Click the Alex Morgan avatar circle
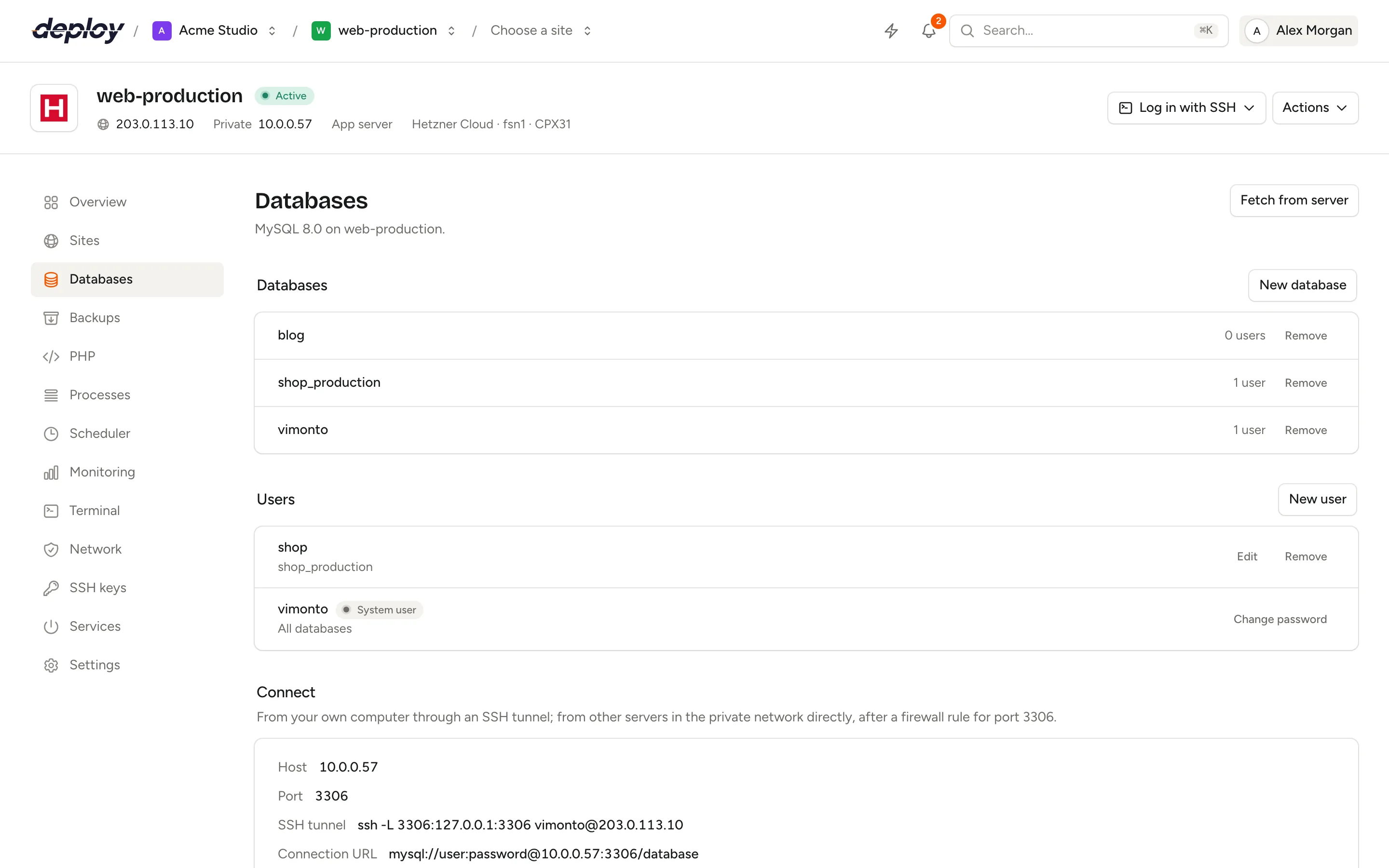Viewport: 1389px width, 868px height. pos(1257,30)
